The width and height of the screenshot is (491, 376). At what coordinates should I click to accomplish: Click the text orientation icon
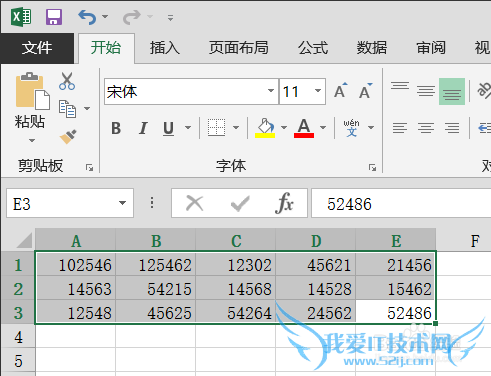coord(484,91)
